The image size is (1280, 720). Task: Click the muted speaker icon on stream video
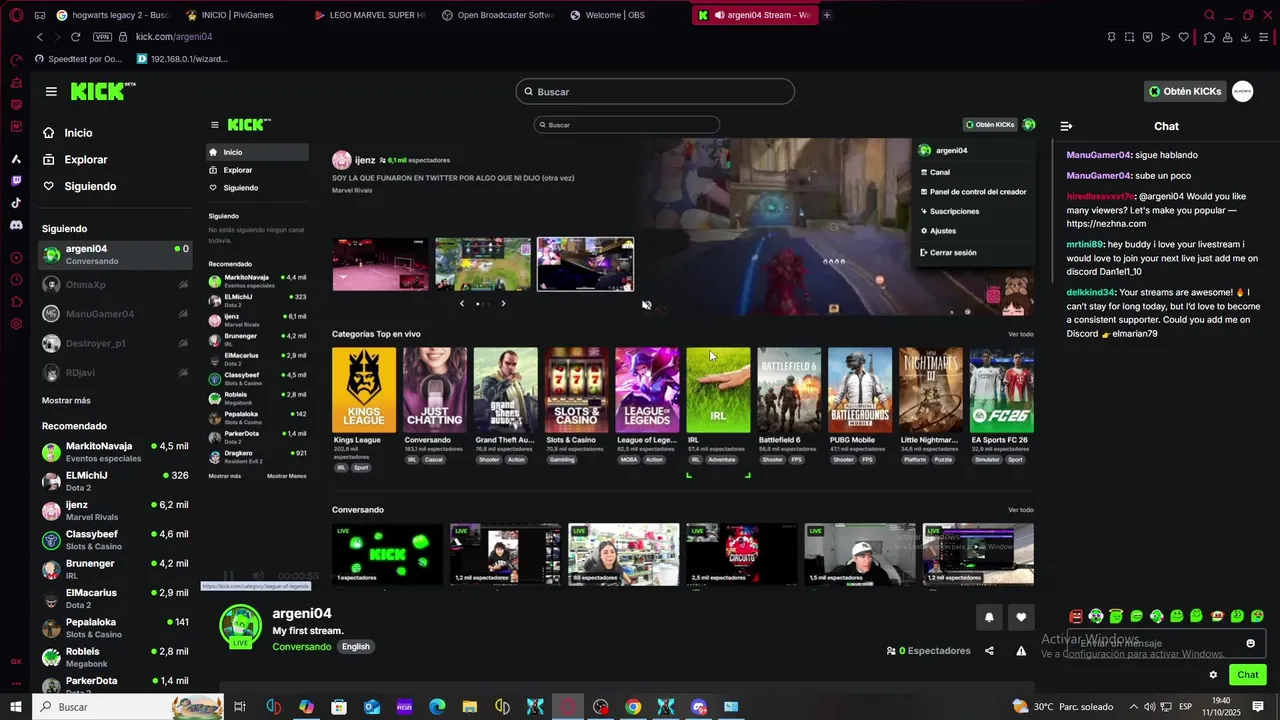(x=646, y=305)
